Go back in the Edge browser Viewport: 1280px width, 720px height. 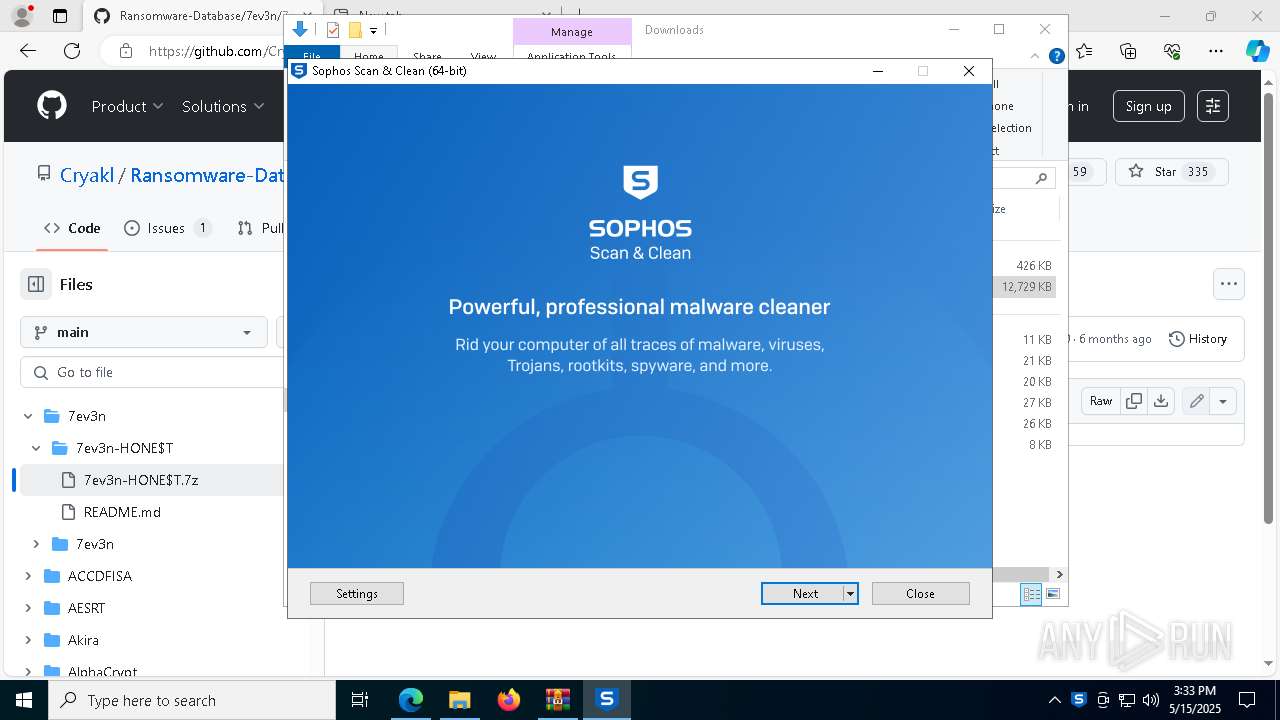point(28,51)
